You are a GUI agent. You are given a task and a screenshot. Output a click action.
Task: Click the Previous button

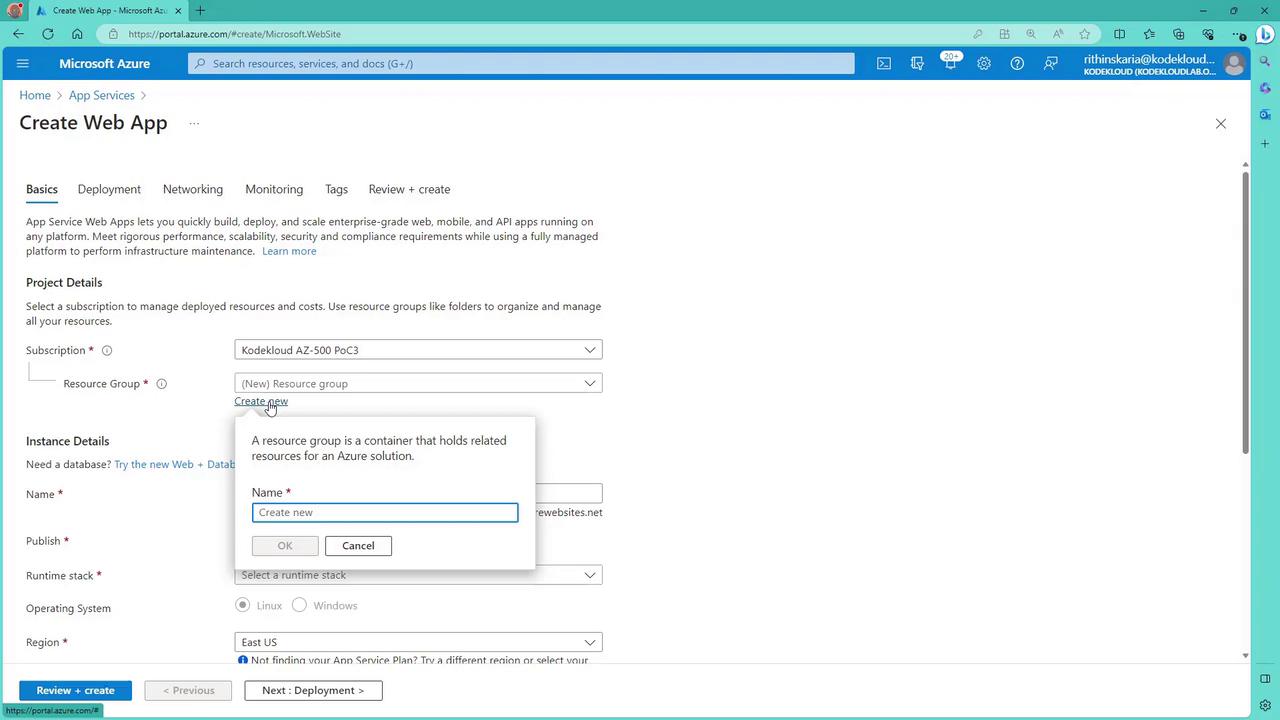[x=188, y=690]
